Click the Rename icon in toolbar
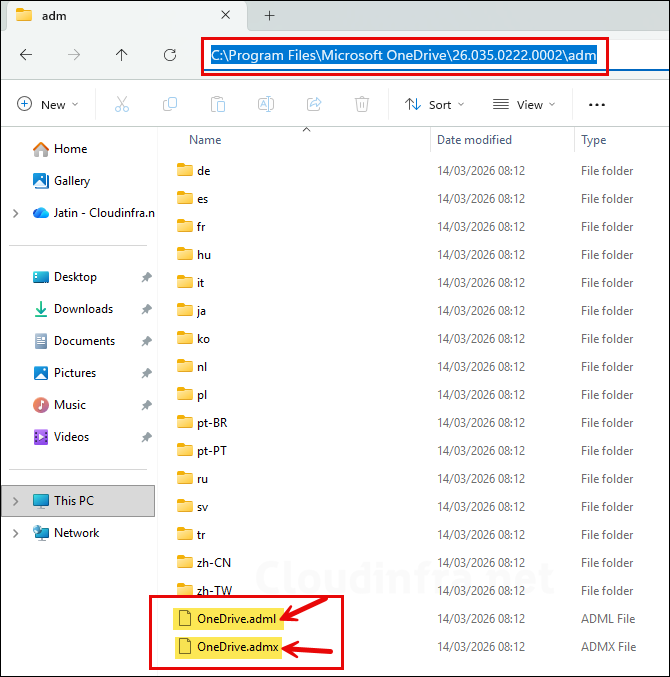This screenshot has height=677, width=670. pyautogui.click(x=265, y=104)
